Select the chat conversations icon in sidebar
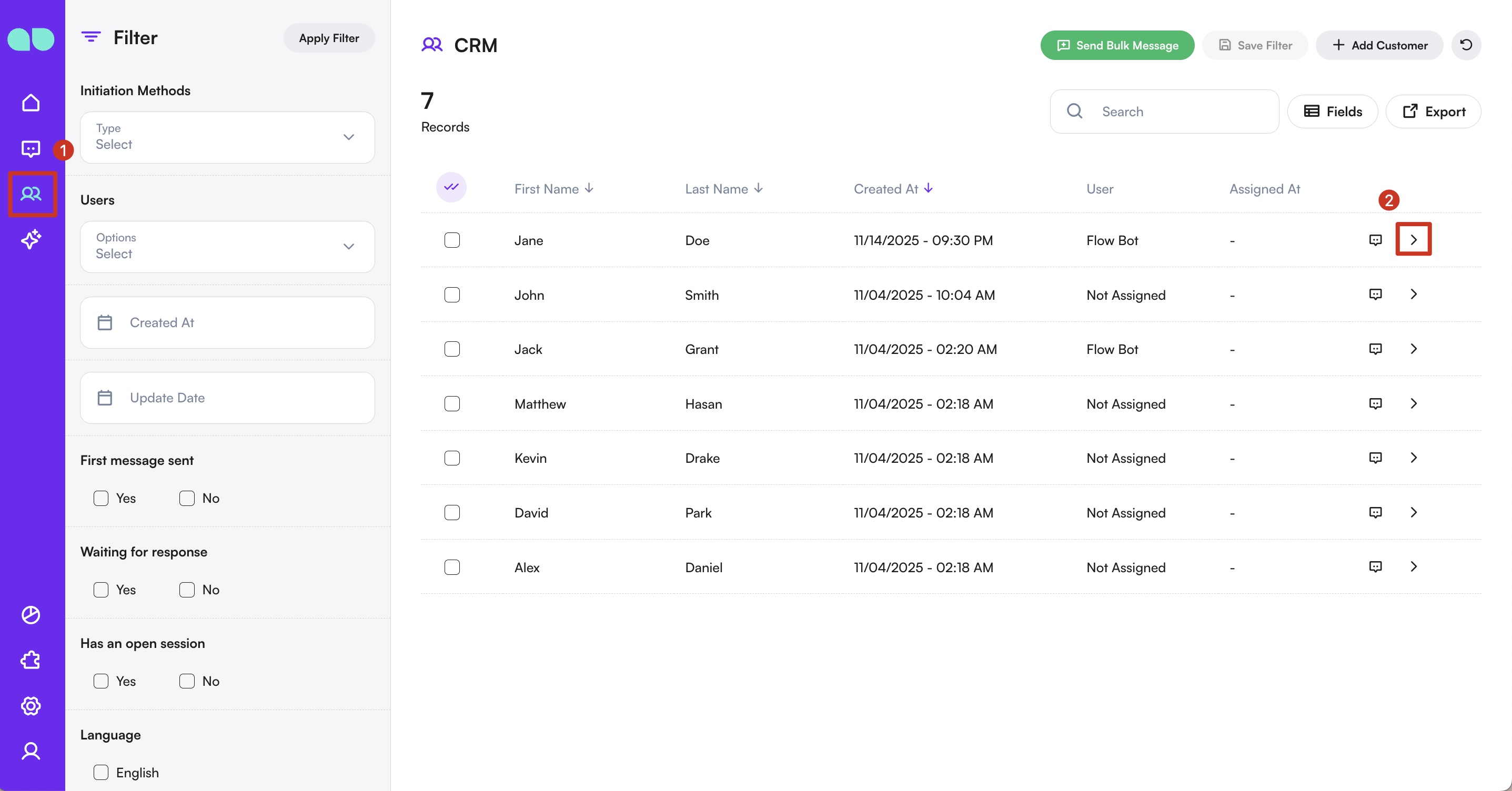 coord(31,148)
